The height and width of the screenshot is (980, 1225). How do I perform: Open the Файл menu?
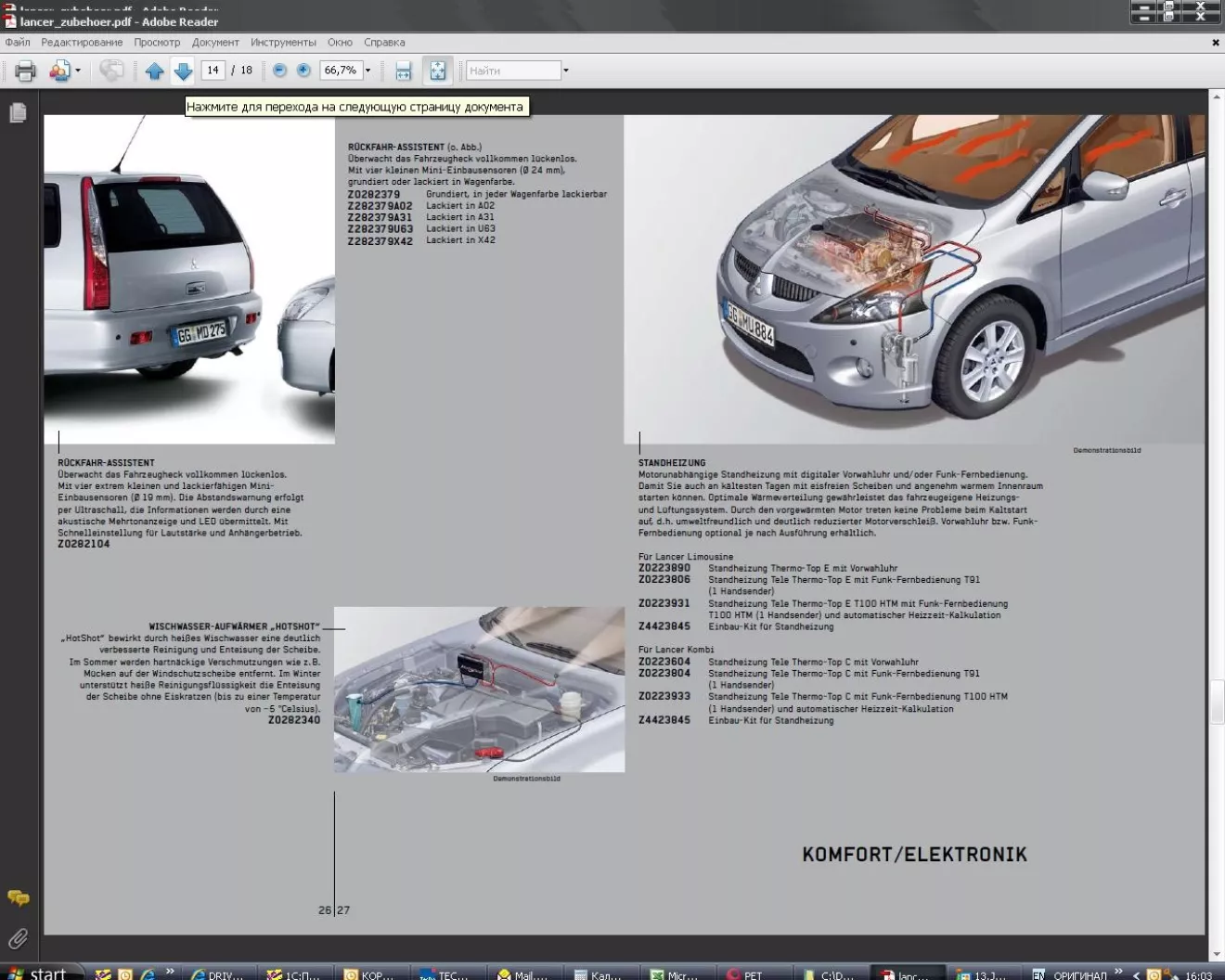point(18,43)
